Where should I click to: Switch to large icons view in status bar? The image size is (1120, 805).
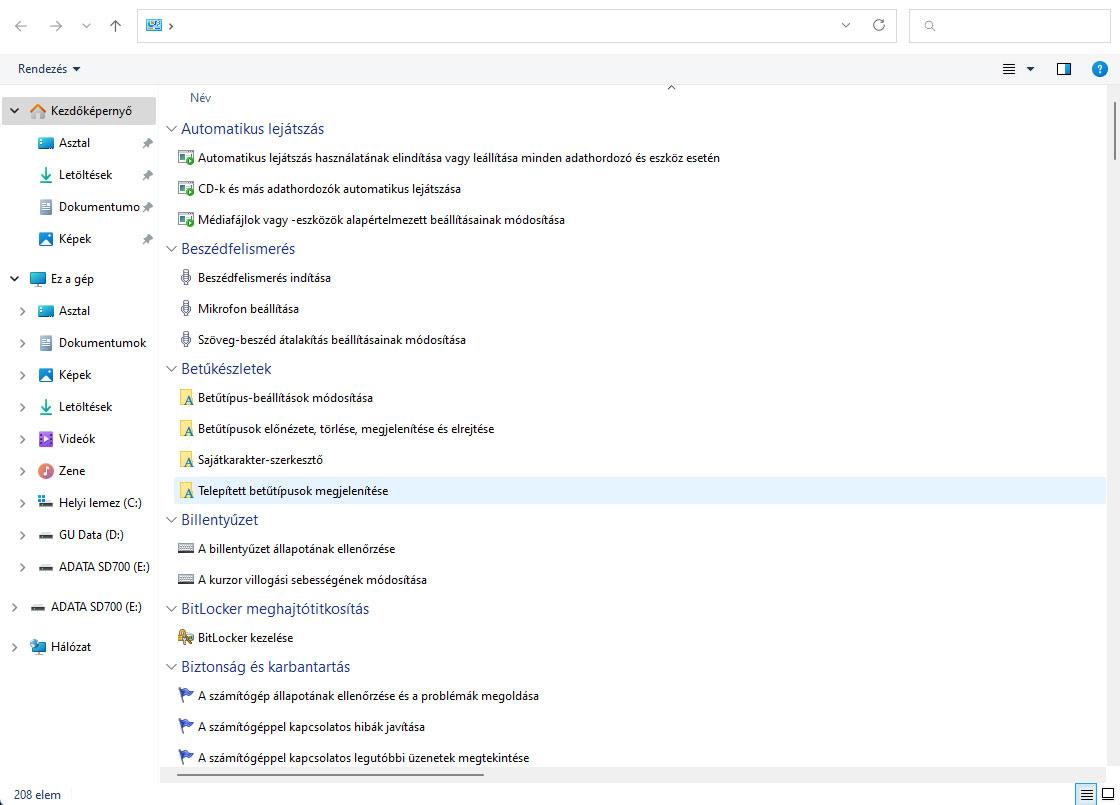click(1107, 794)
